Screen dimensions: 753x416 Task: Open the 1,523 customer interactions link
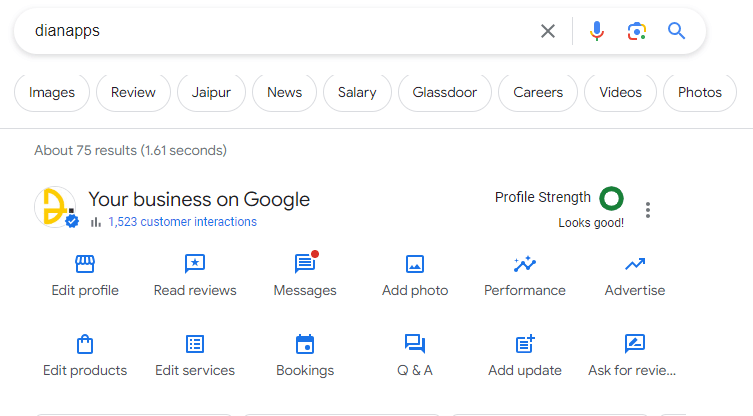click(182, 222)
